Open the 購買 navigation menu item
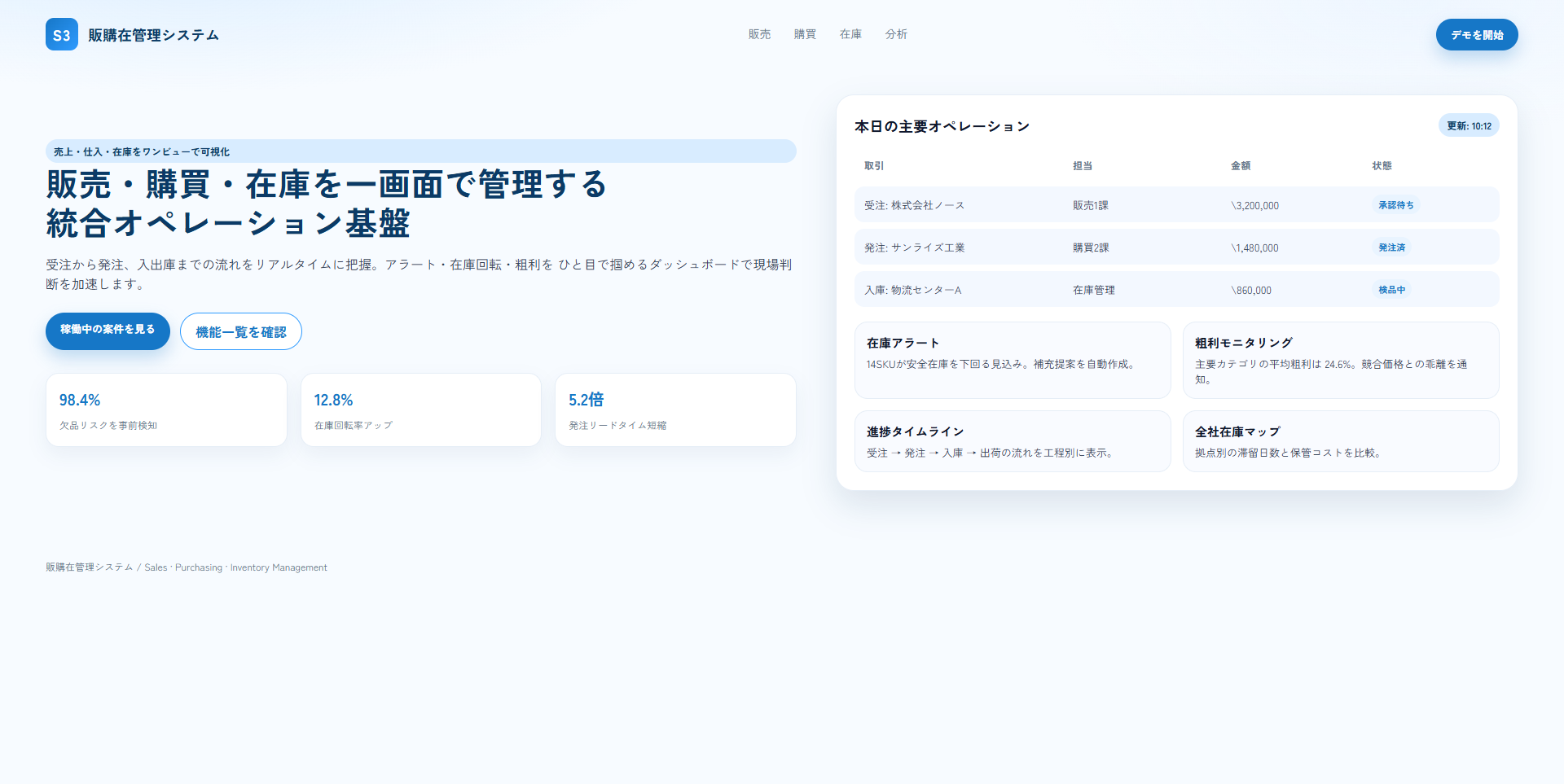The image size is (1564, 784). point(805,34)
